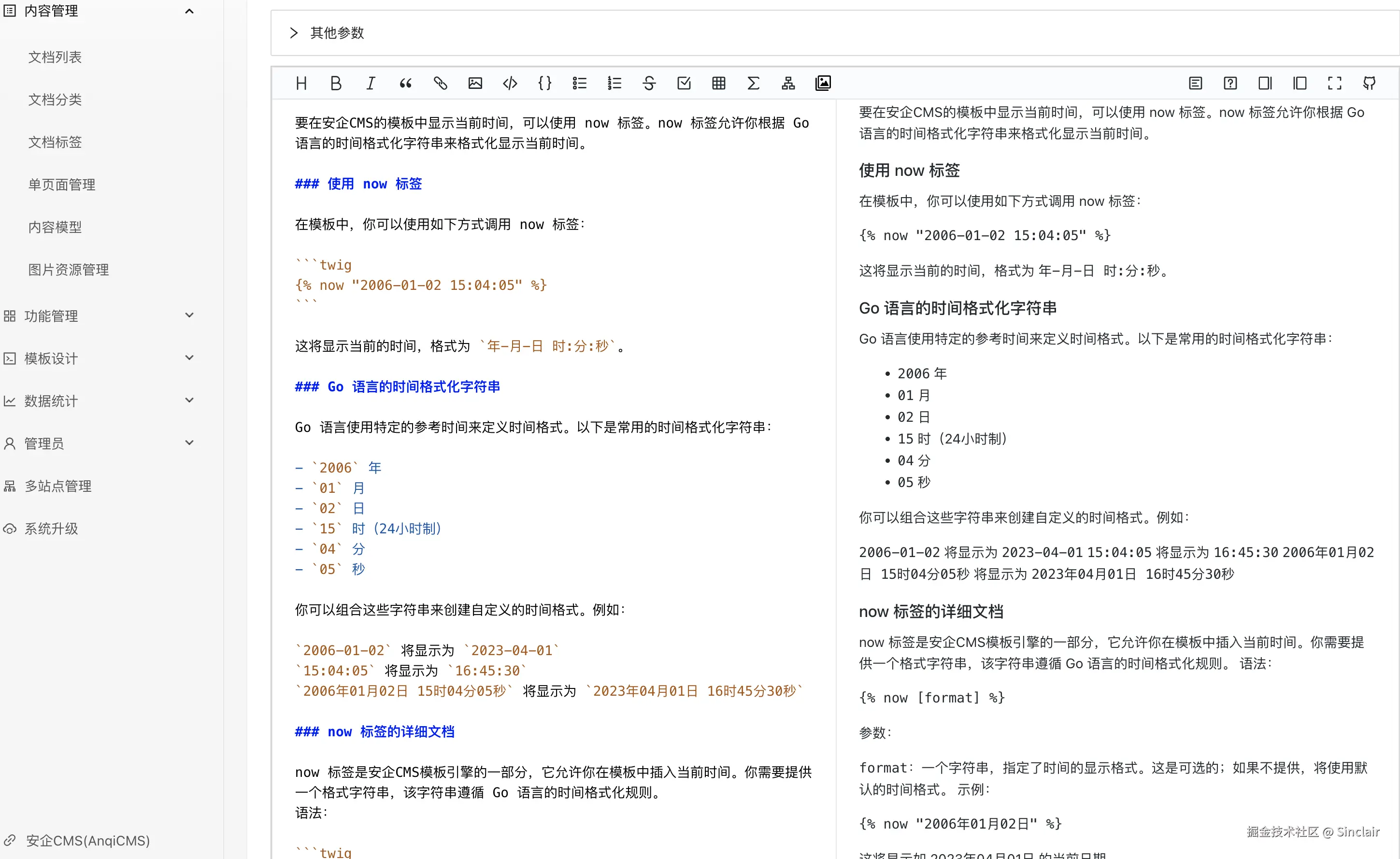
Task: Go to 系统升级
Action: point(51,529)
